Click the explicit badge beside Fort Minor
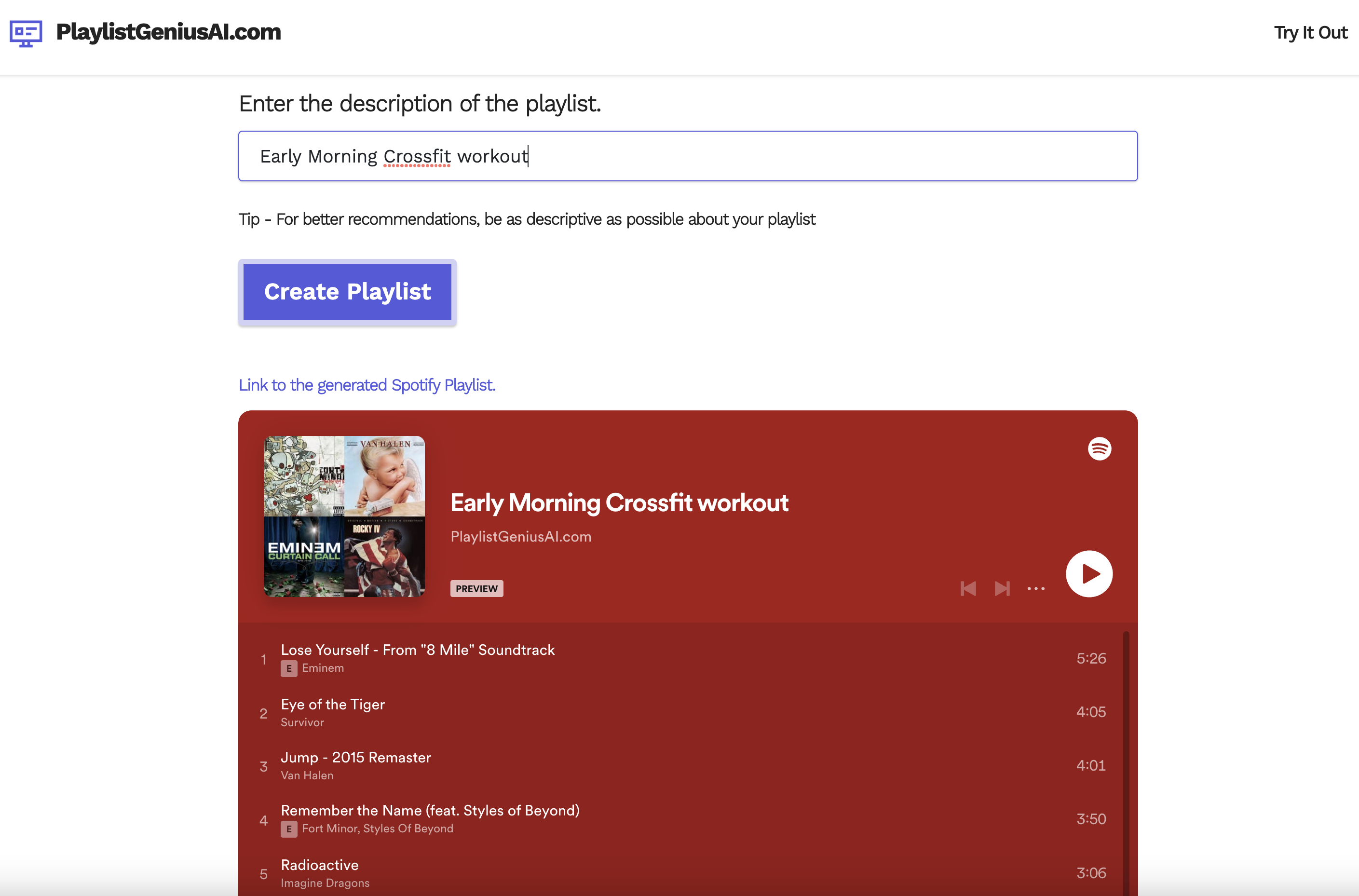Image resolution: width=1359 pixels, height=896 pixels. pos(288,829)
